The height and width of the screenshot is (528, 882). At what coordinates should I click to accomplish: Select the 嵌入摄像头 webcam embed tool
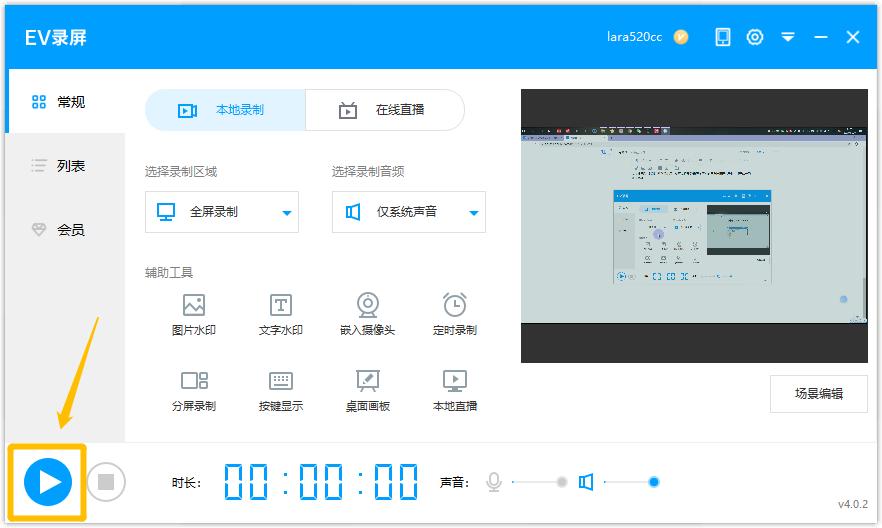point(368,314)
